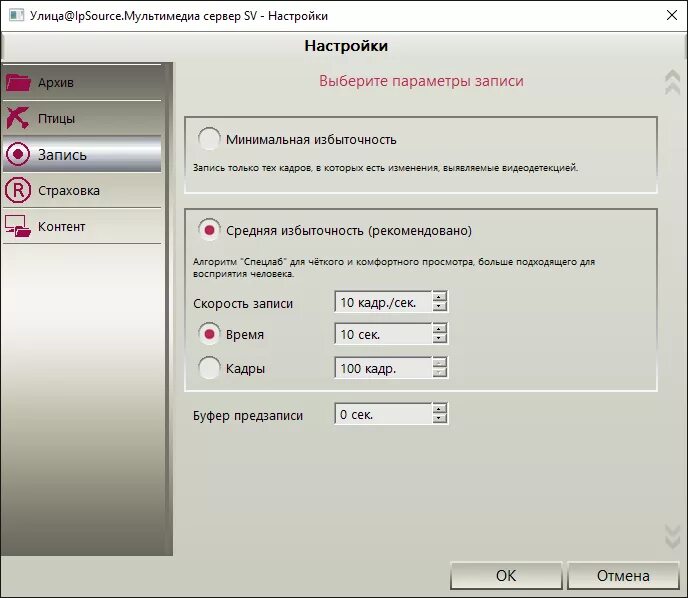Image resolution: width=688 pixels, height=598 pixels.
Task: Increase Скорость записи with up arrow
Action: click(439, 296)
